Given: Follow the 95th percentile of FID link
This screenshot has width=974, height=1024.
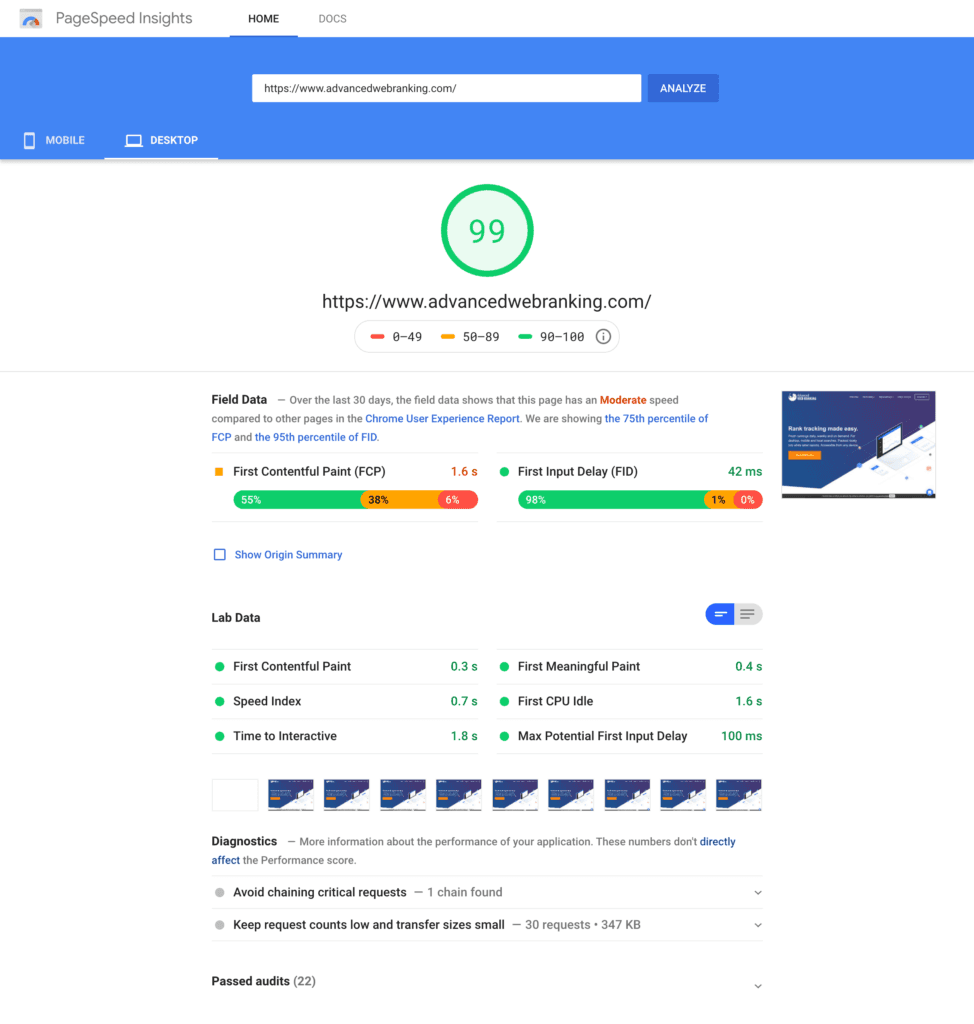Looking at the screenshot, I should 316,437.
